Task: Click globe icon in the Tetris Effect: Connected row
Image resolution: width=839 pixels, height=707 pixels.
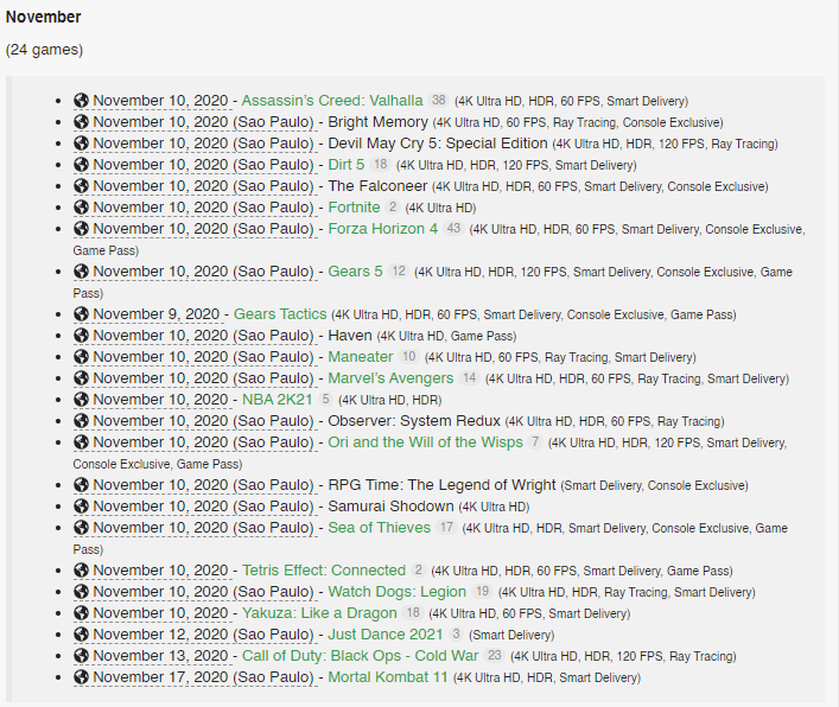Action: [x=81, y=571]
